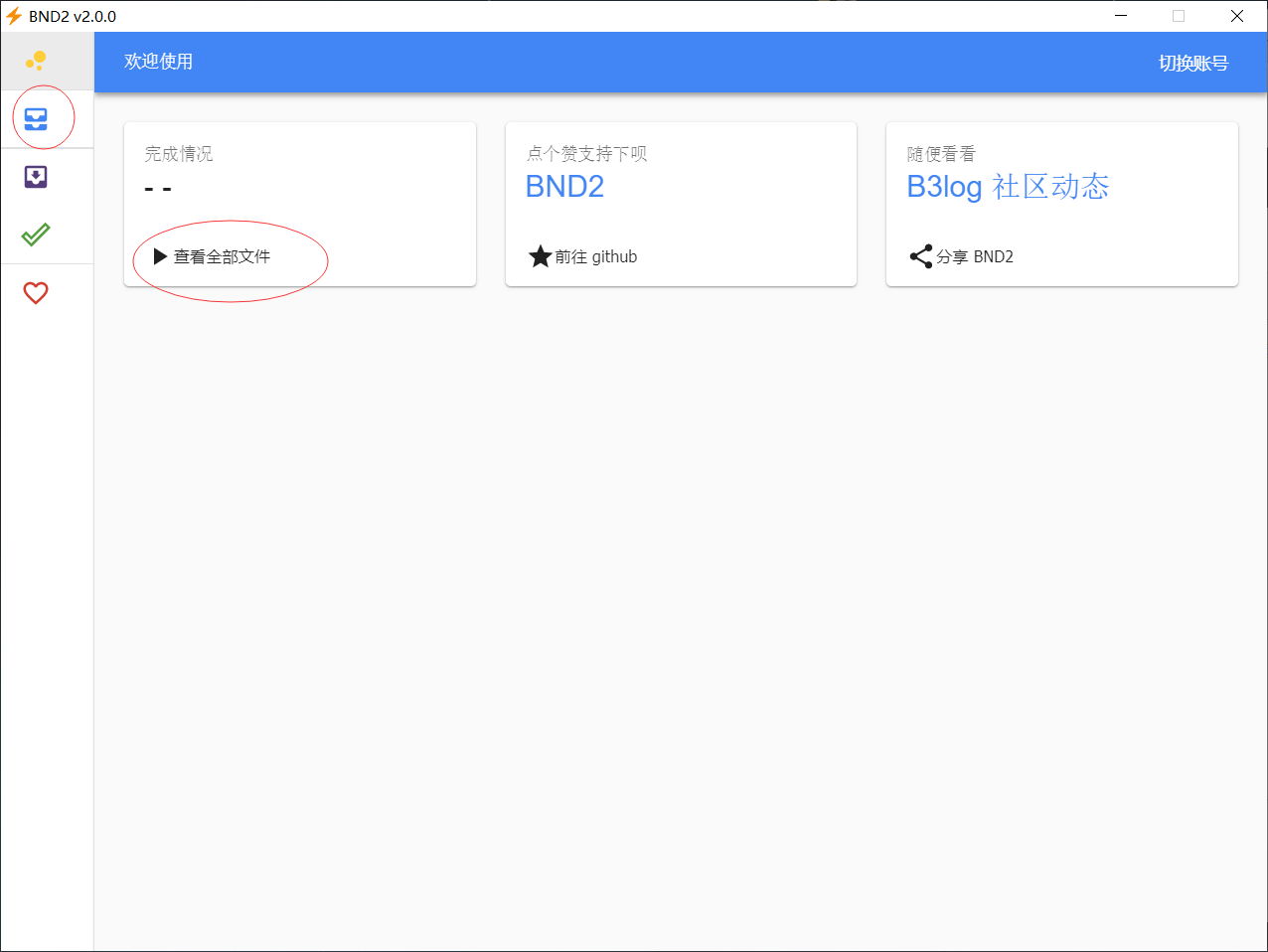Click the lightning bolt app icon in title bar

[14, 16]
